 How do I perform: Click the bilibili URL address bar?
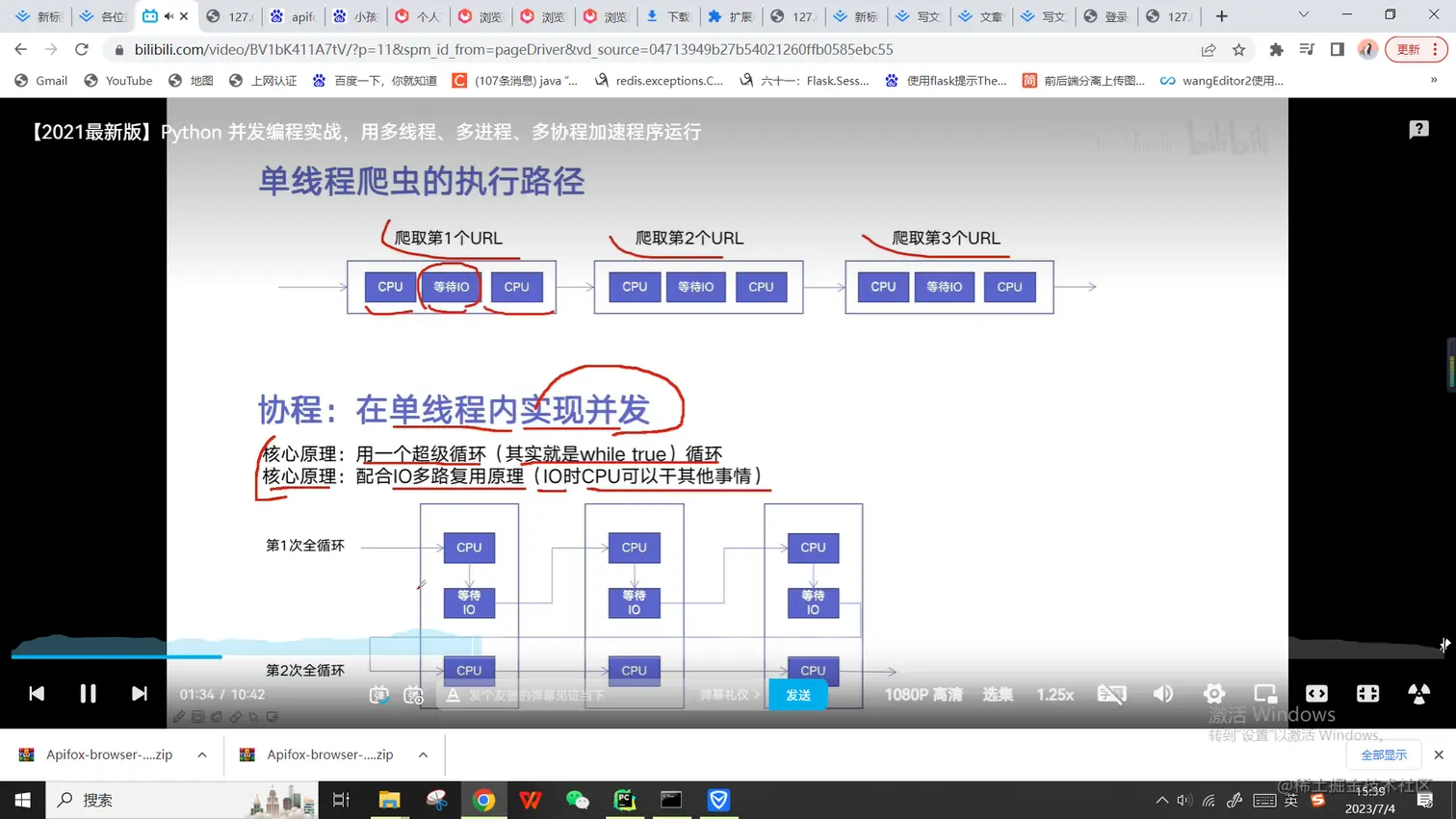[x=655, y=49]
